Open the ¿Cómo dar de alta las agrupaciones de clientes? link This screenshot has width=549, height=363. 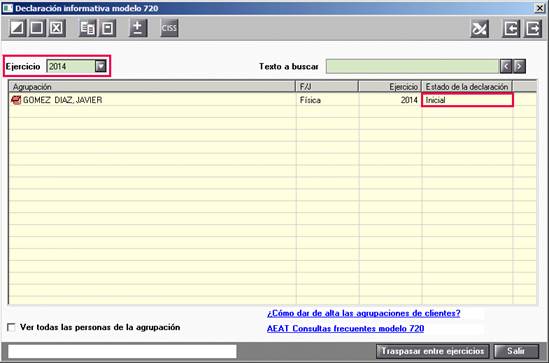point(363,313)
